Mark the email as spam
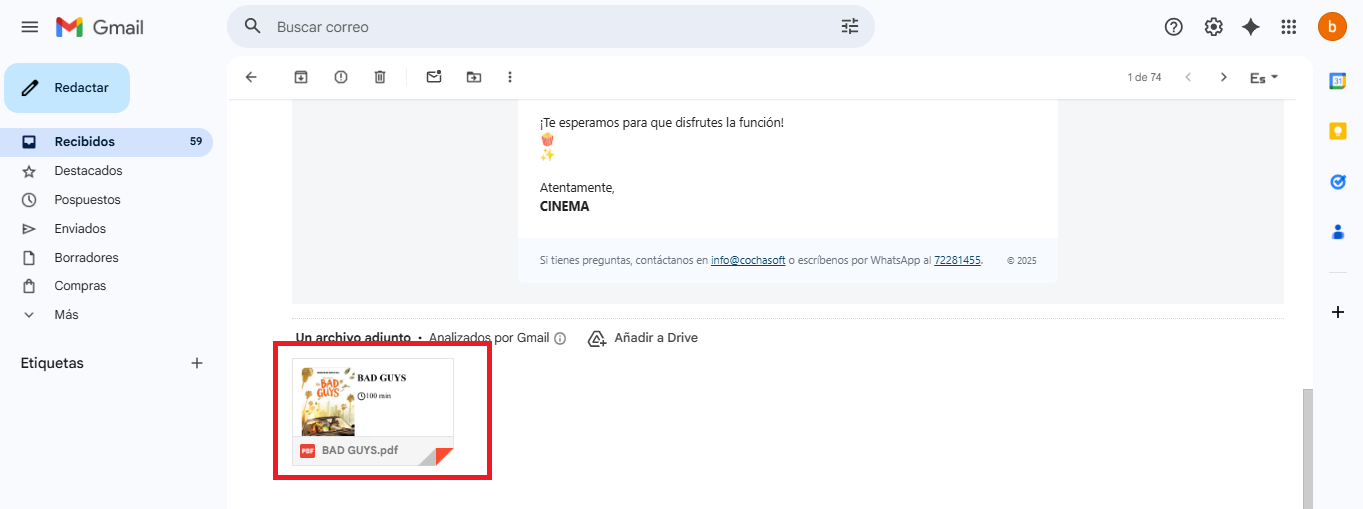 coord(341,77)
